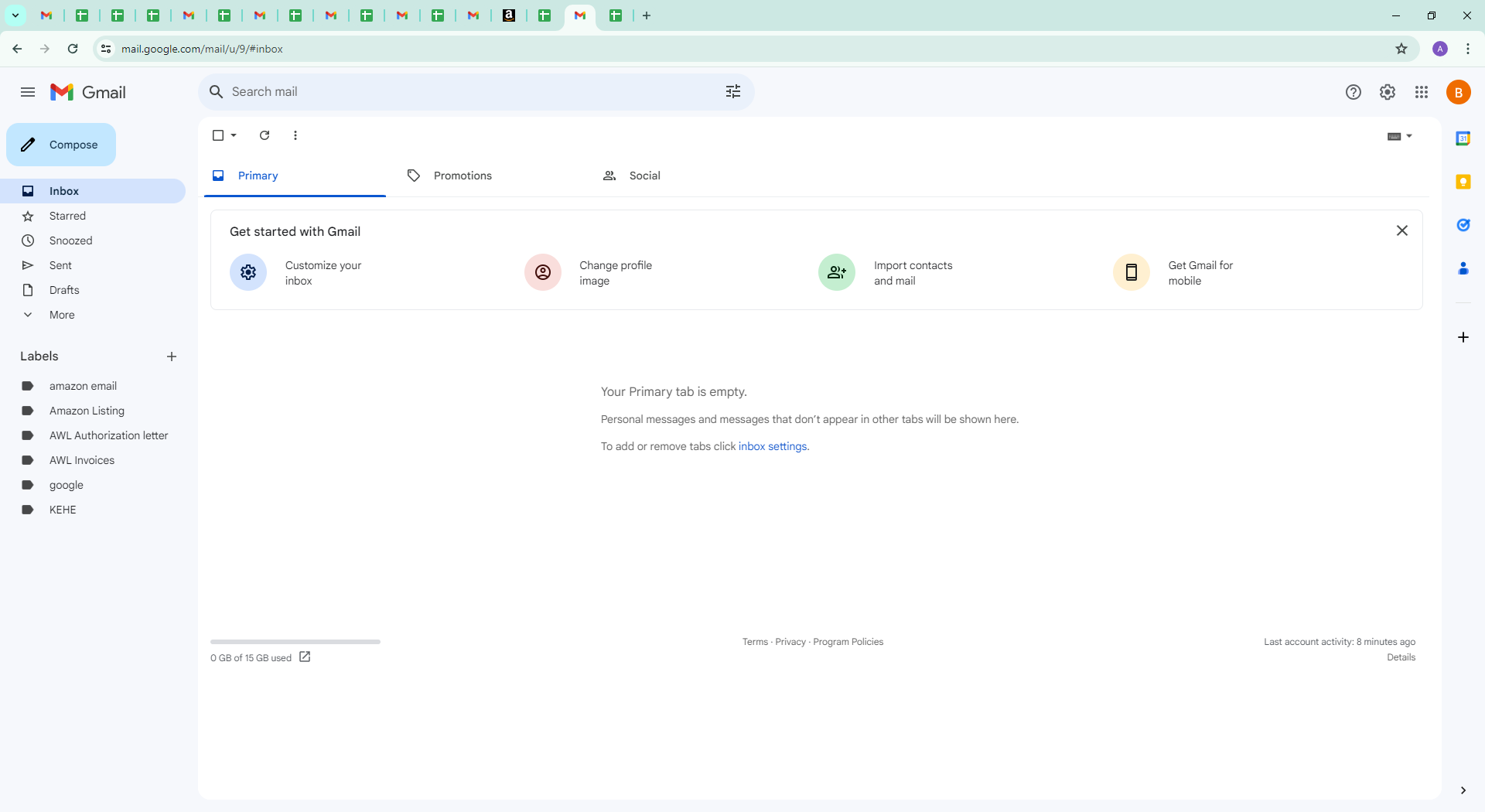
Task: Open the Program Policies link
Action: point(848,642)
